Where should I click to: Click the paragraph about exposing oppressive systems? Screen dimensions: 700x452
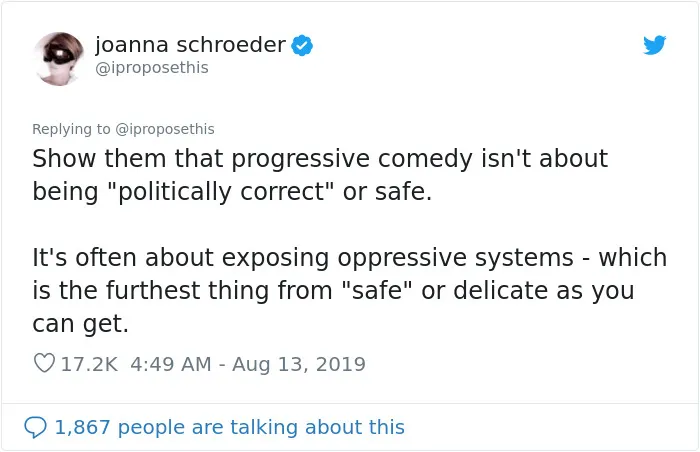(350, 290)
